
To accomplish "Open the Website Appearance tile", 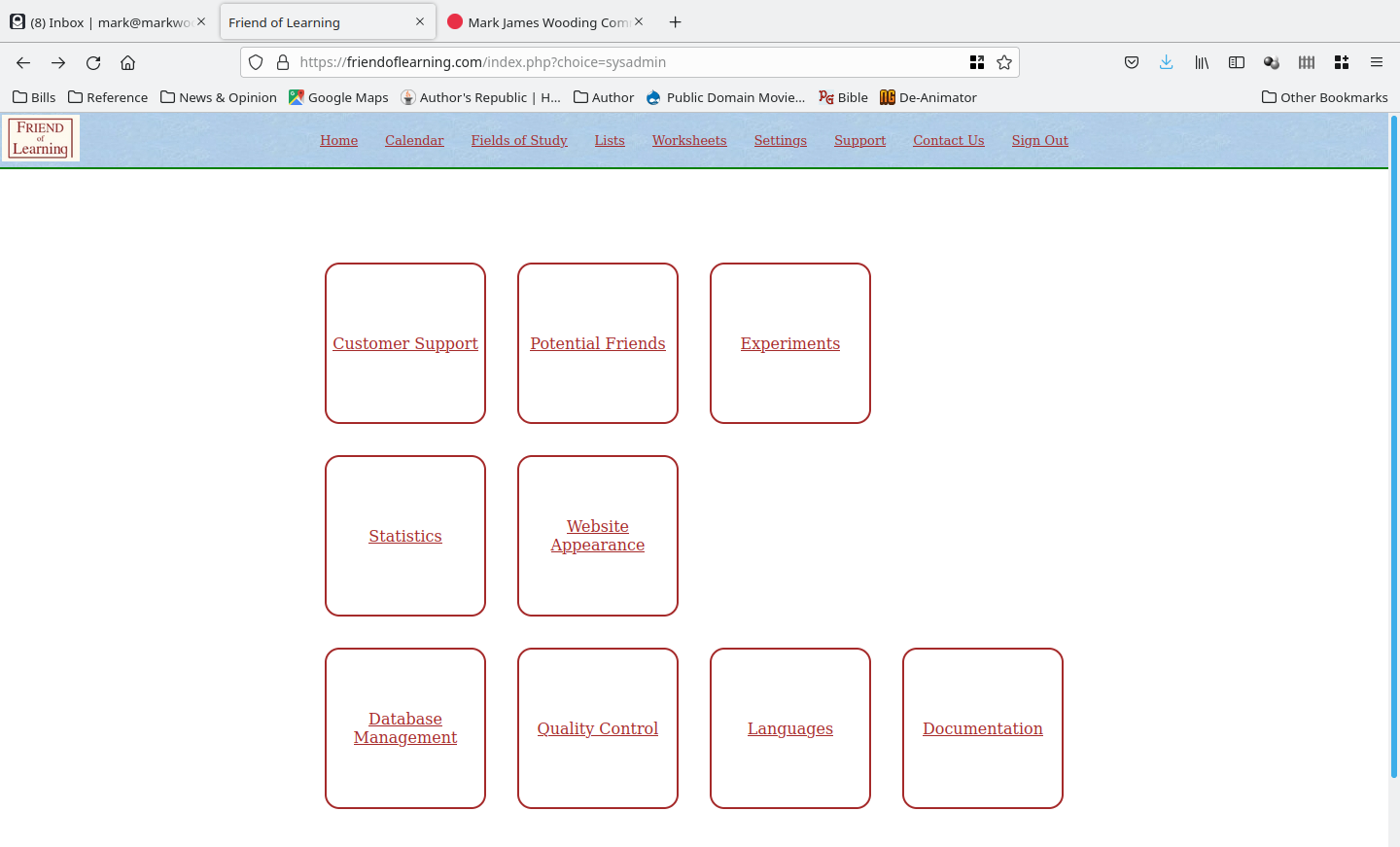I will click(598, 536).
